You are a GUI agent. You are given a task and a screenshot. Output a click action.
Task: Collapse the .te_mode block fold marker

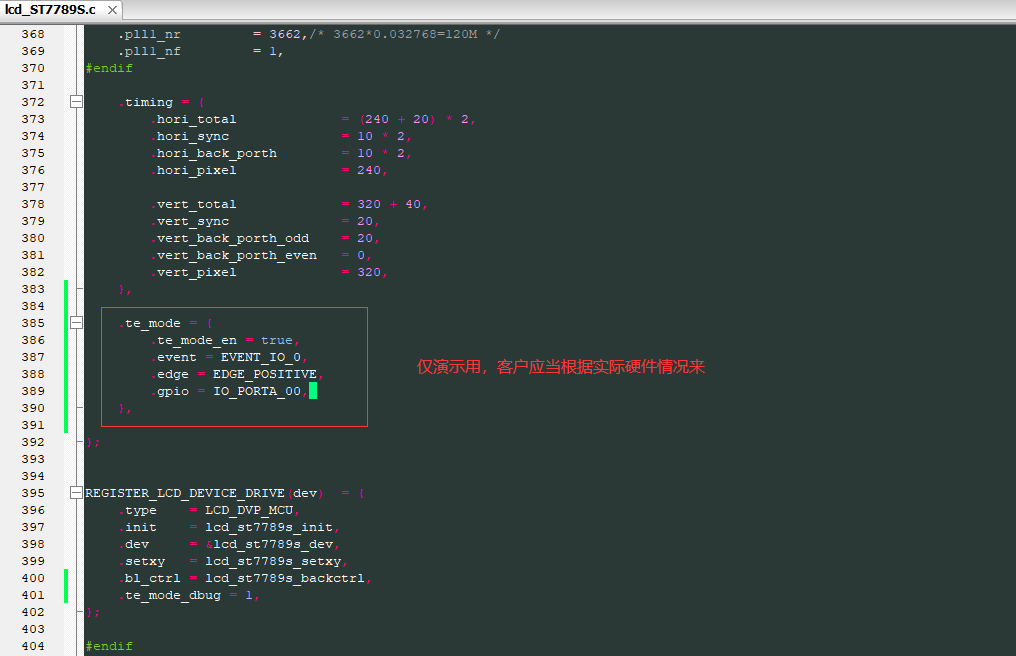(x=76, y=323)
